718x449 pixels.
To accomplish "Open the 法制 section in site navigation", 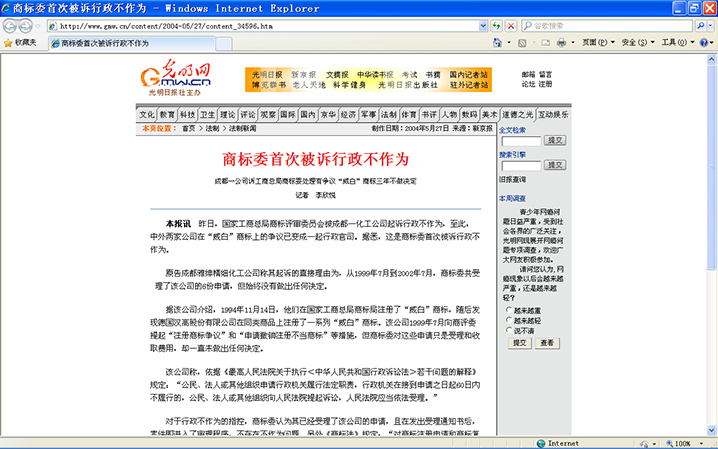I will point(388,115).
